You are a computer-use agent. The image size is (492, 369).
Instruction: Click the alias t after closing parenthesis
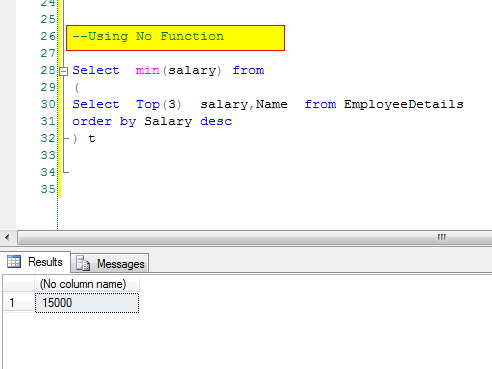(x=92, y=138)
